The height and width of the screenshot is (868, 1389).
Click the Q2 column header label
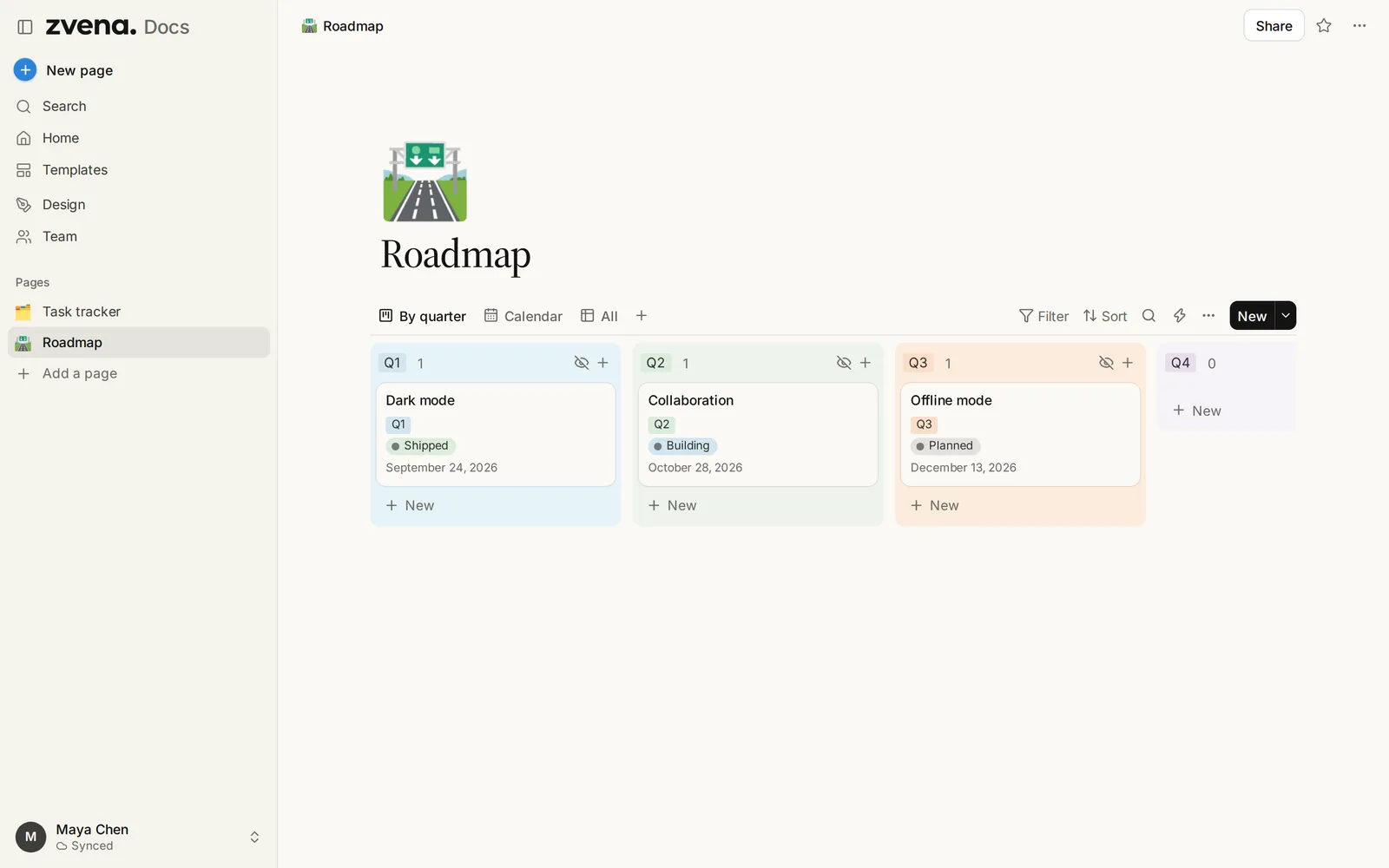tap(655, 363)
